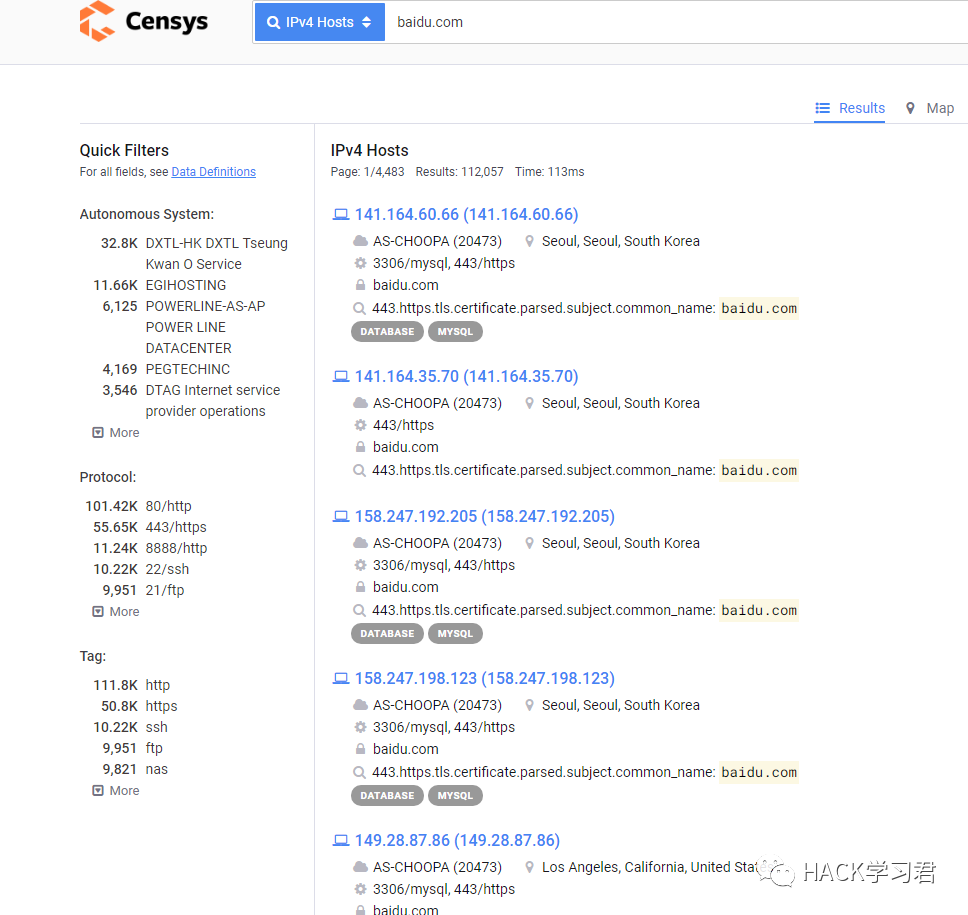Click the lock icon for 141.164.60.66 certificate
Screen dimensions: 968x915
[360, 285]
